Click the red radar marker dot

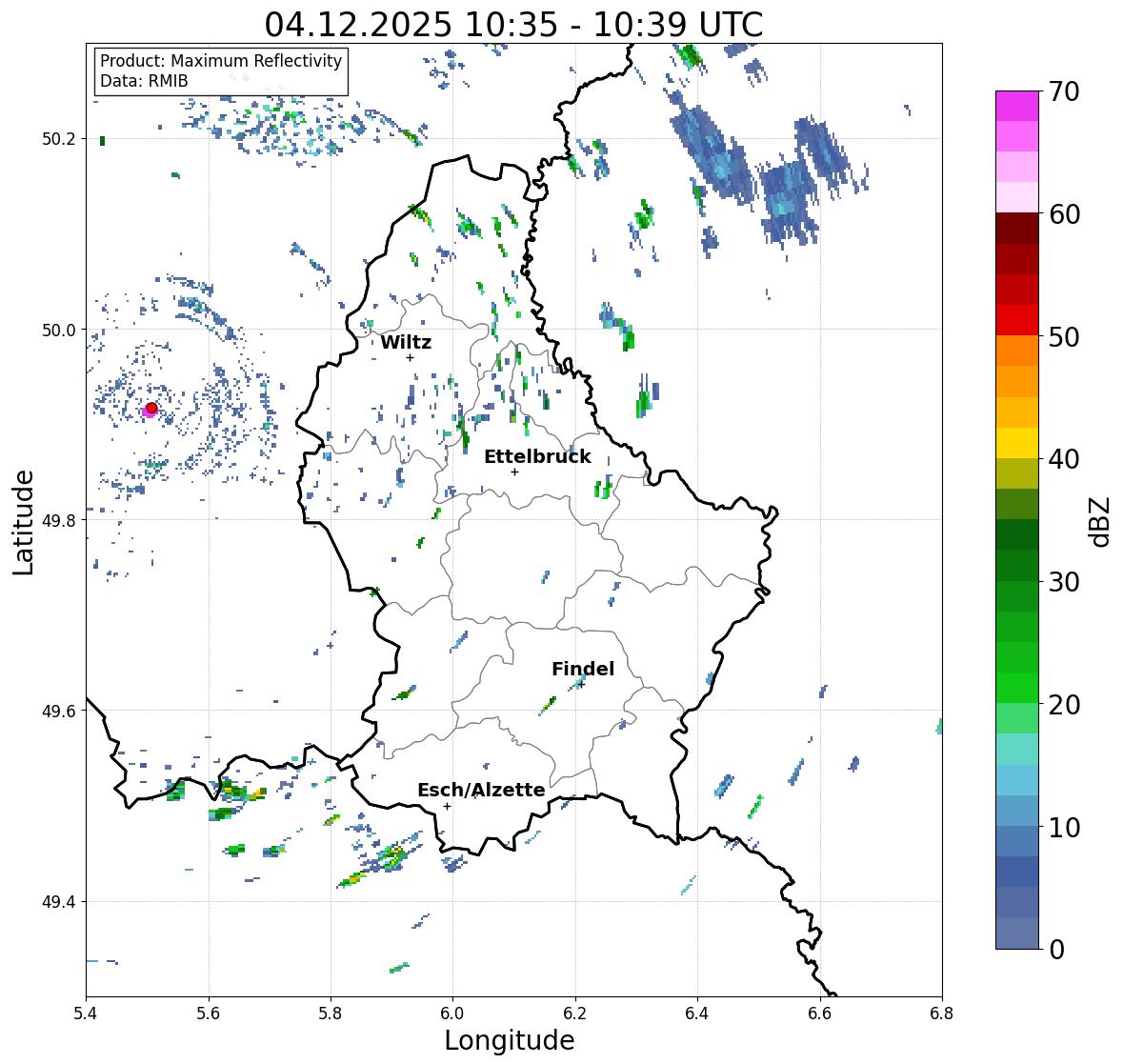click(151, 408)
